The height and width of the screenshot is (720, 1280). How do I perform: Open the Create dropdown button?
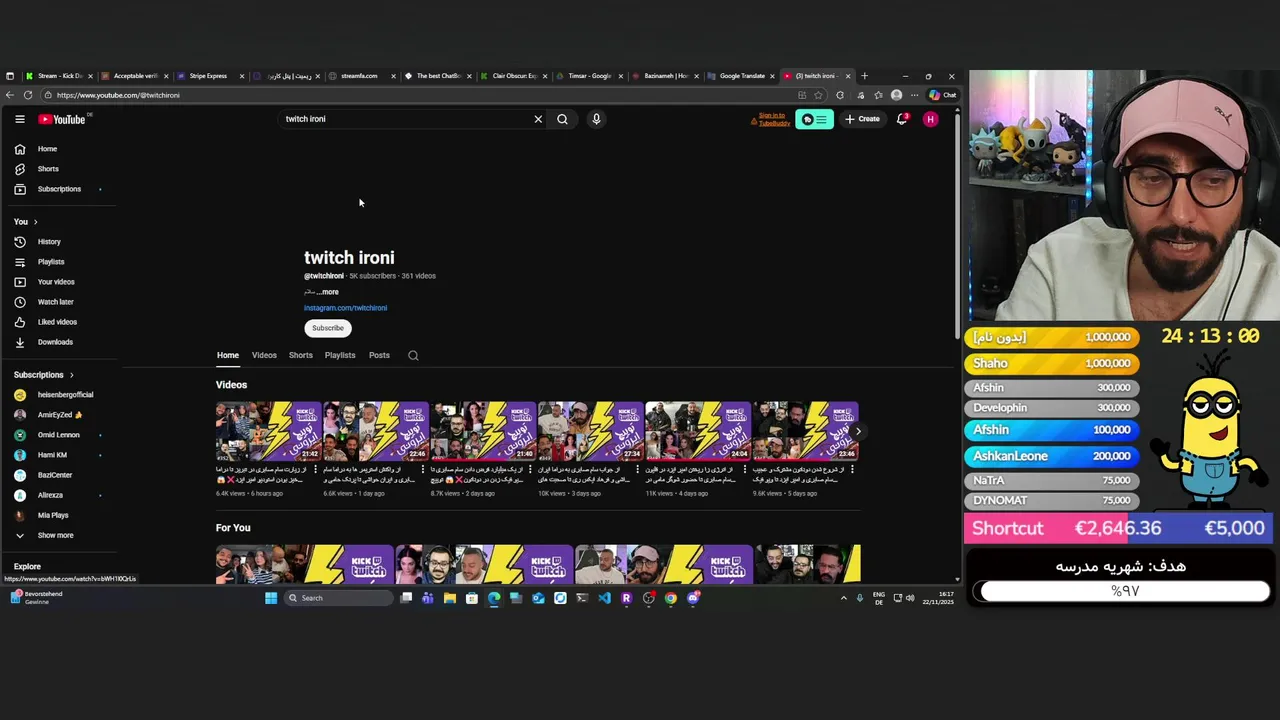click(x=862, y=119)
